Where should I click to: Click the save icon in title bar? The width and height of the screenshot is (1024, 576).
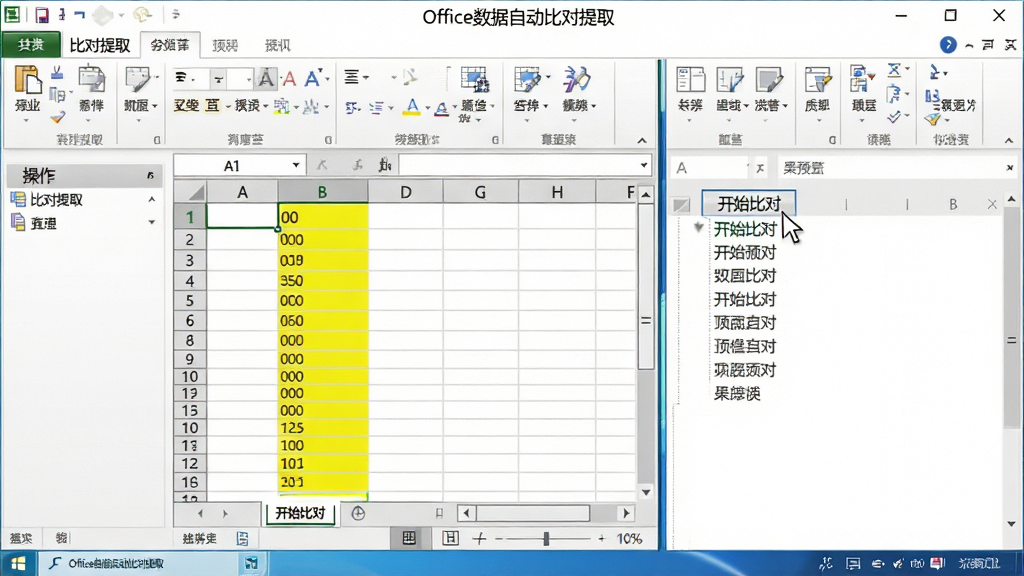[42, 15]
